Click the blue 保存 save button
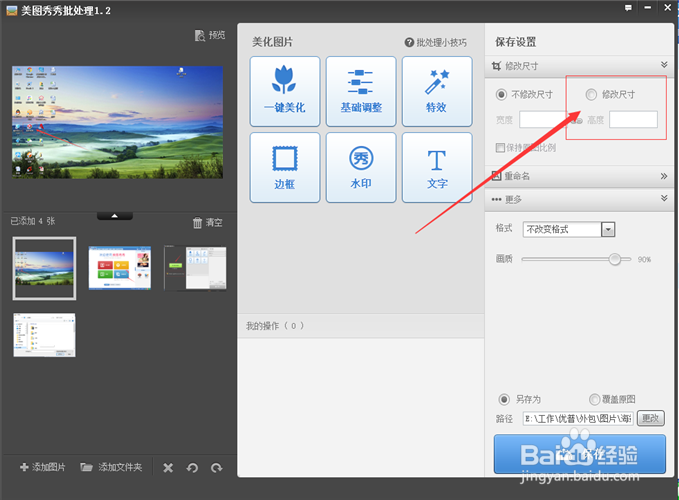Image resolution: width=679 pixels, height=500 pixels. (579, 454)
